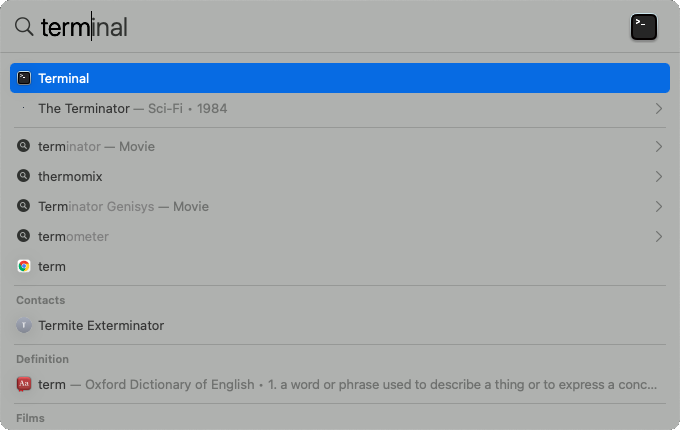Click search icon beside terminator suggestion
The height and width of the screenshot is (430, 680).
coord(23,146)
